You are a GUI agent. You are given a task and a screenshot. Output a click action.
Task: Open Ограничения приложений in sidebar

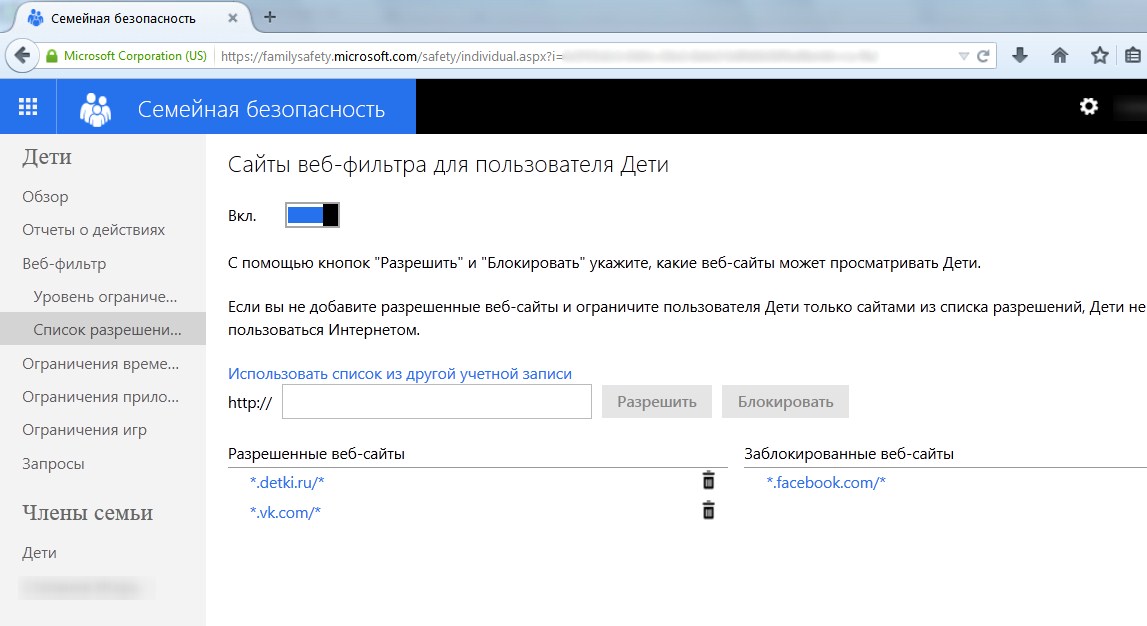[x=100, y=396]
